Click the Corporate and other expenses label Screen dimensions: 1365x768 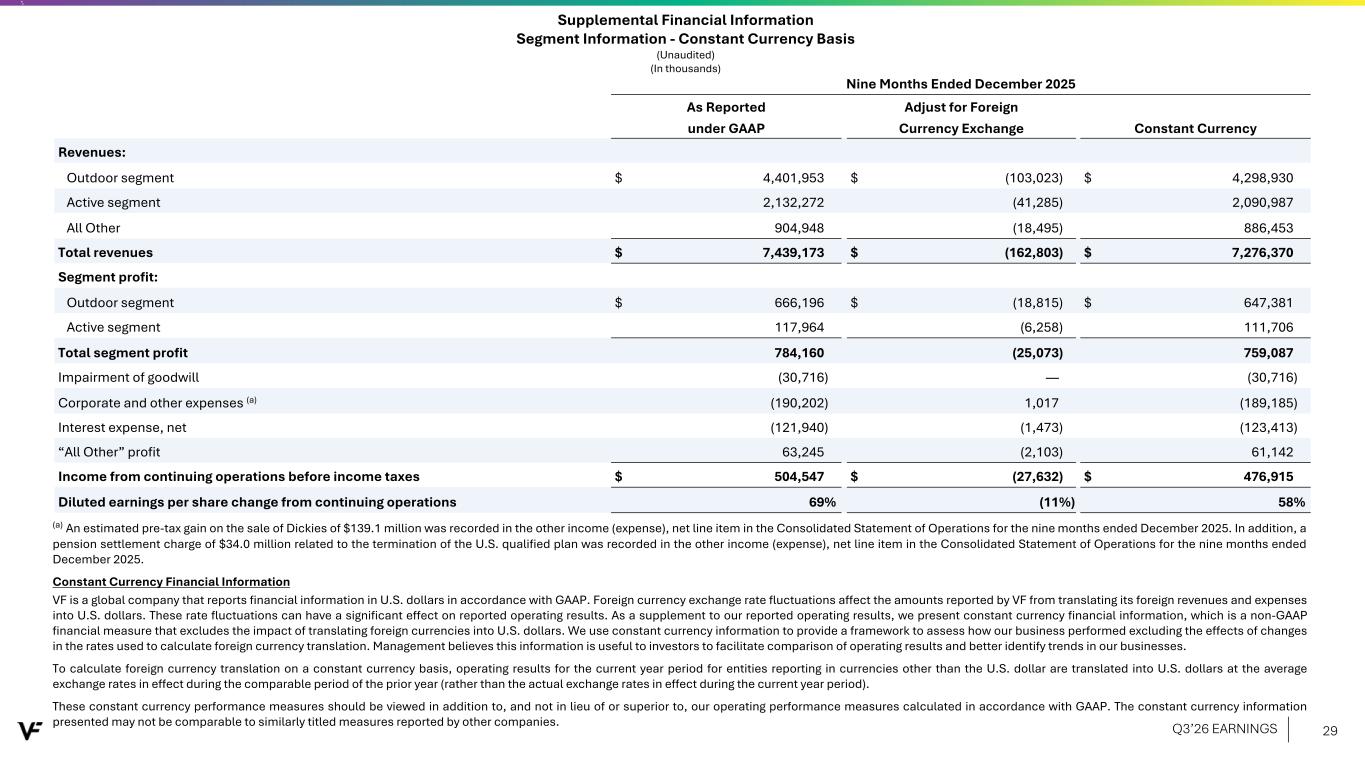pos(150,402)
